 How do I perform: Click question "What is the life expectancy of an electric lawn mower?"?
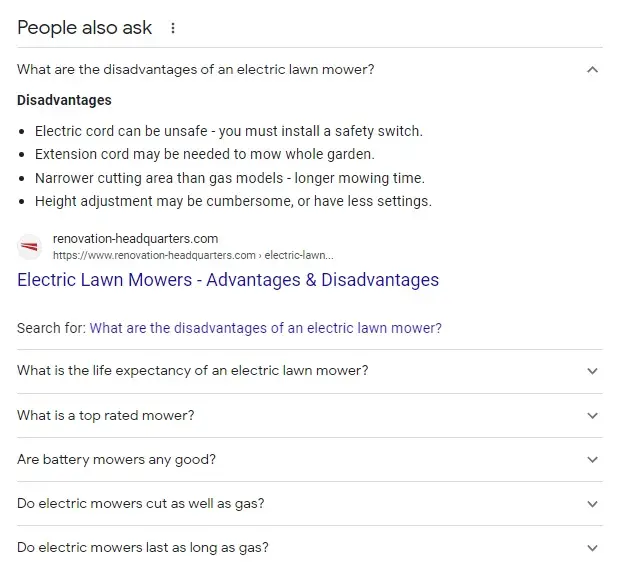point(193,371)
